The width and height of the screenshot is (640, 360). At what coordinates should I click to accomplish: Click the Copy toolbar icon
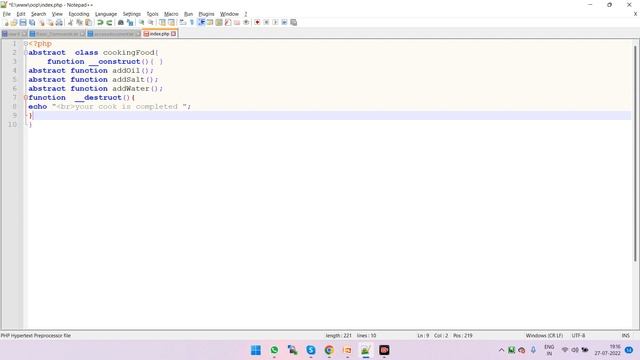pos(79,22)
